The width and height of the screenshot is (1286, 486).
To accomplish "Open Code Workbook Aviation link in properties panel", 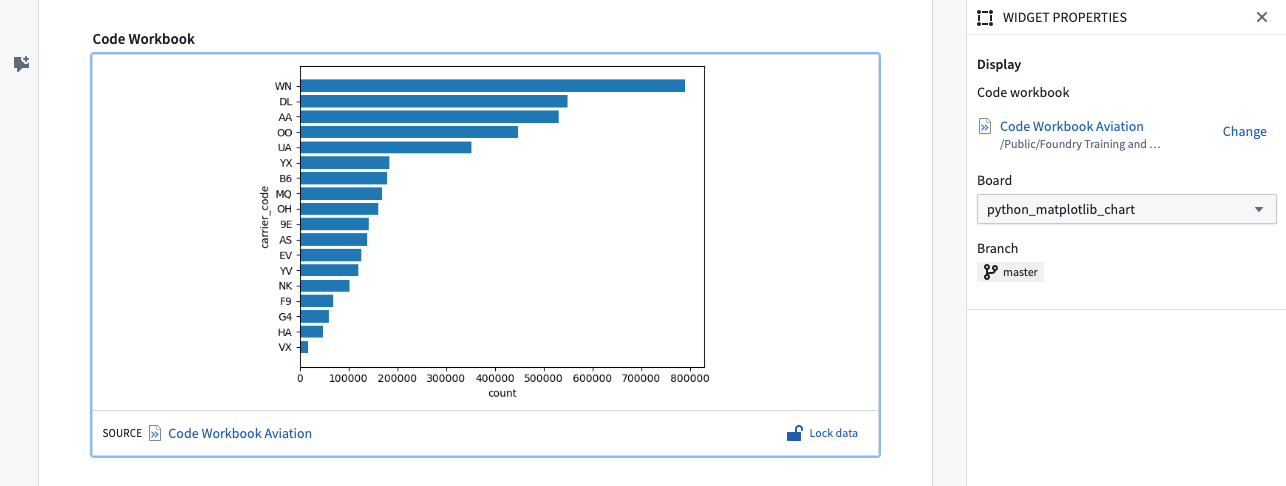I will tap(1071, 127).
